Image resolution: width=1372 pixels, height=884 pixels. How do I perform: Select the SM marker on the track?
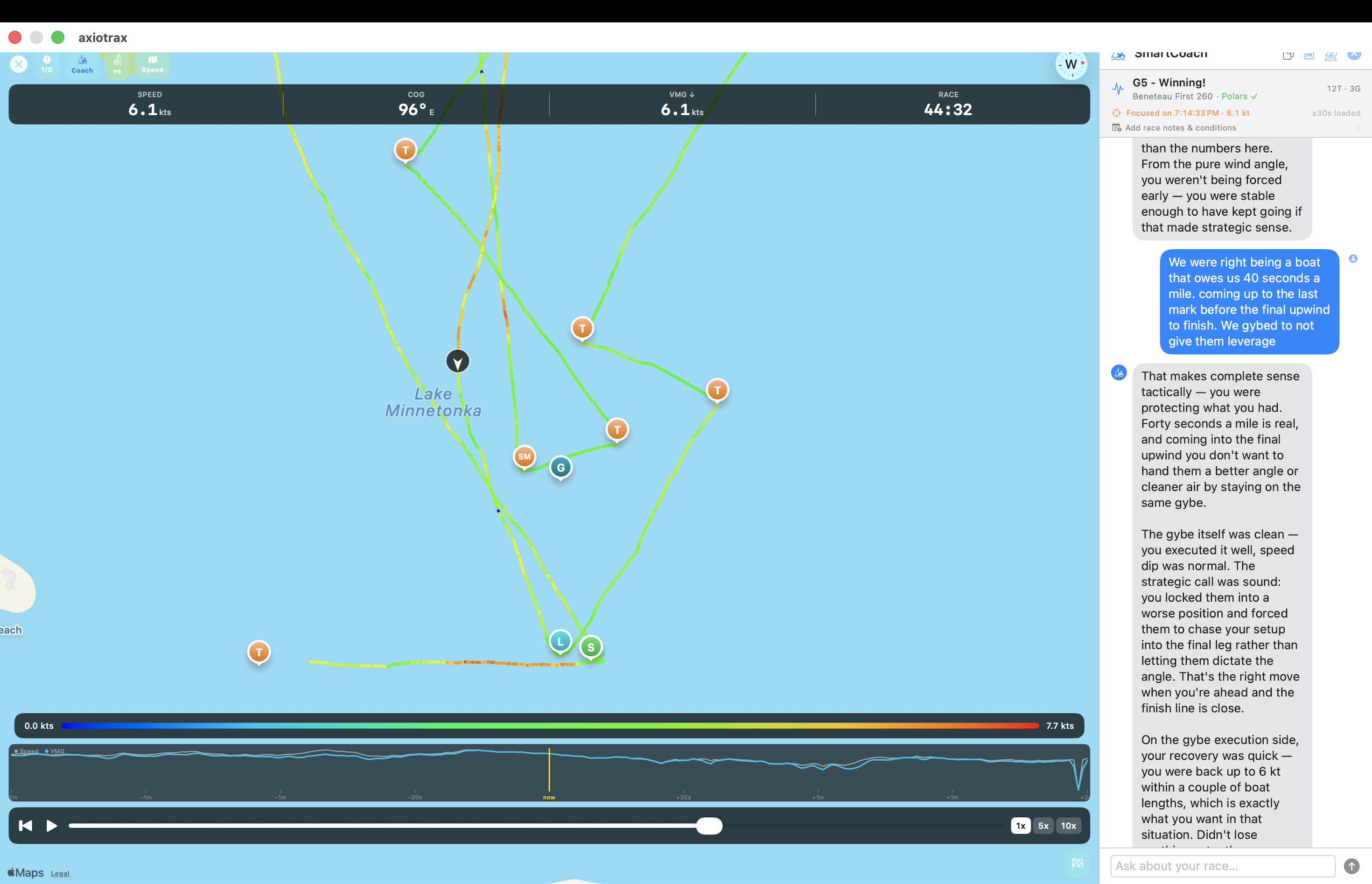(524, 457)
